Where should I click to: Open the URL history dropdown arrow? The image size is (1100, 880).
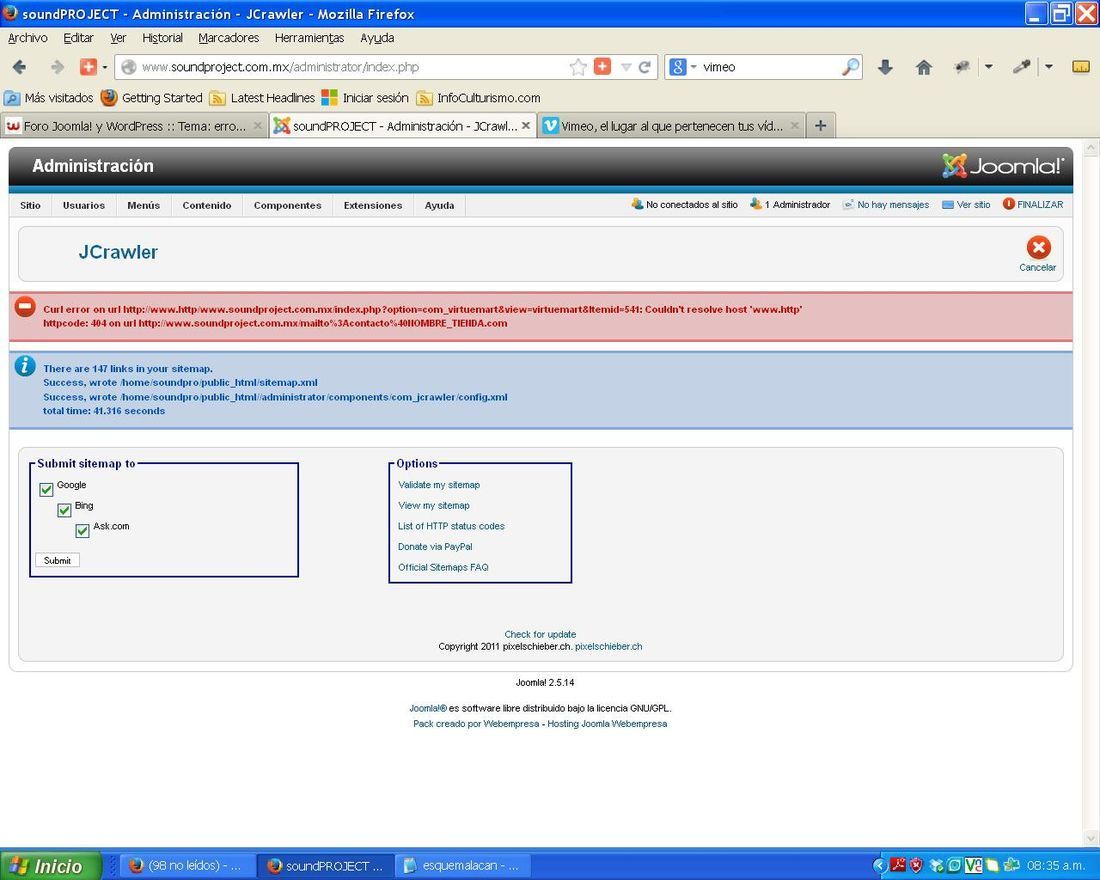626,67
